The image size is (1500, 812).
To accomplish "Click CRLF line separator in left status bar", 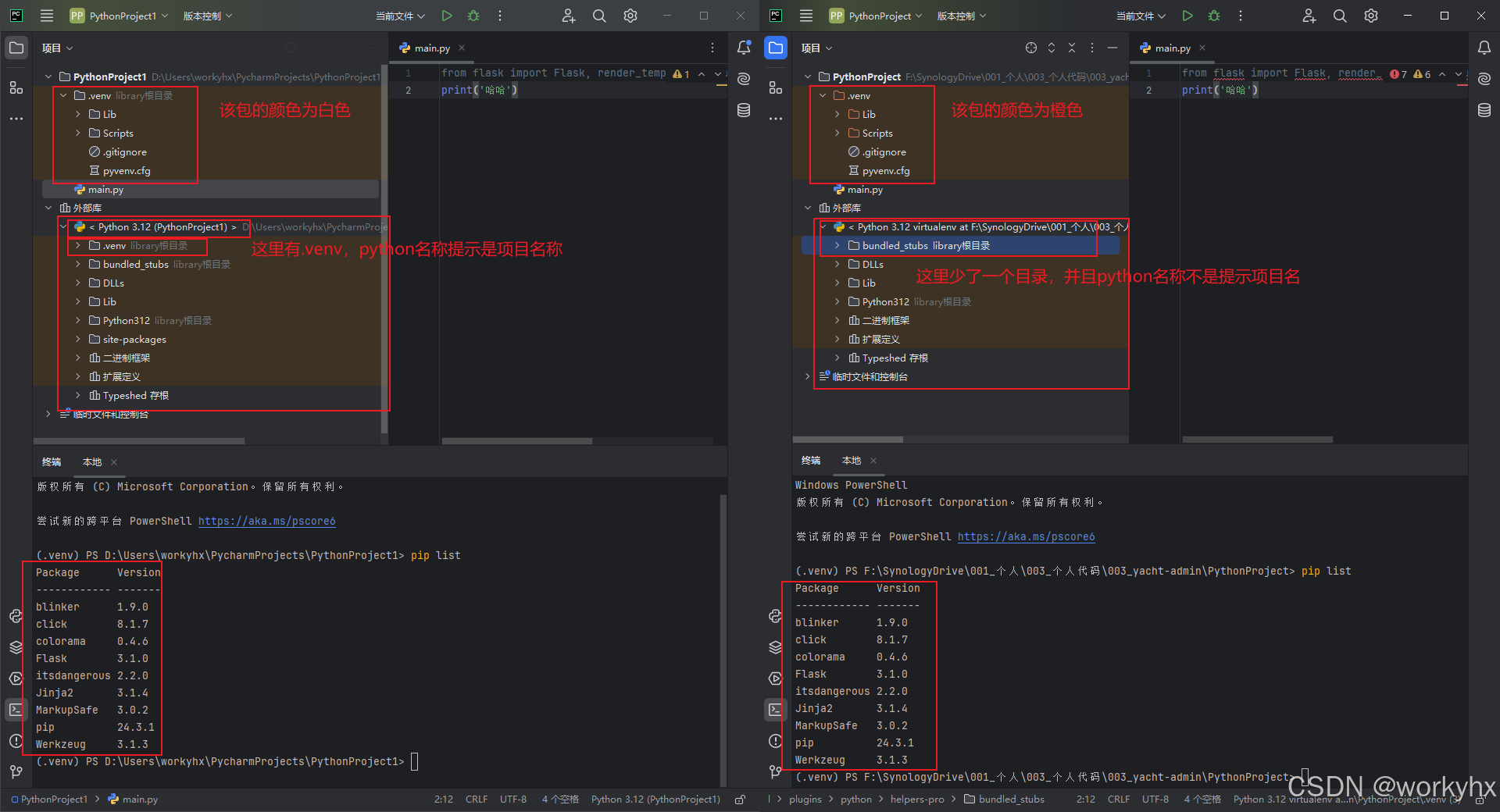I will [x=477, y=800].
